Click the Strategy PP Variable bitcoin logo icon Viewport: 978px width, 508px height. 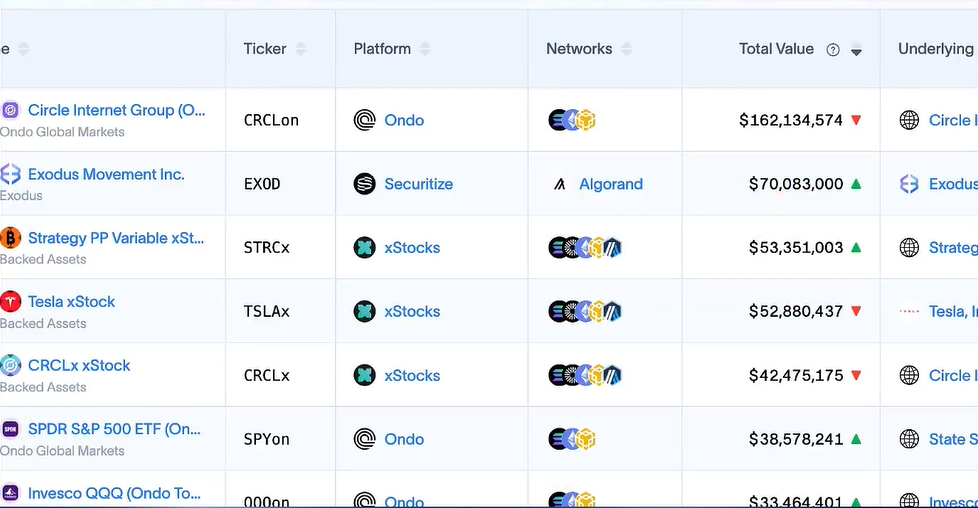point(9,238)
